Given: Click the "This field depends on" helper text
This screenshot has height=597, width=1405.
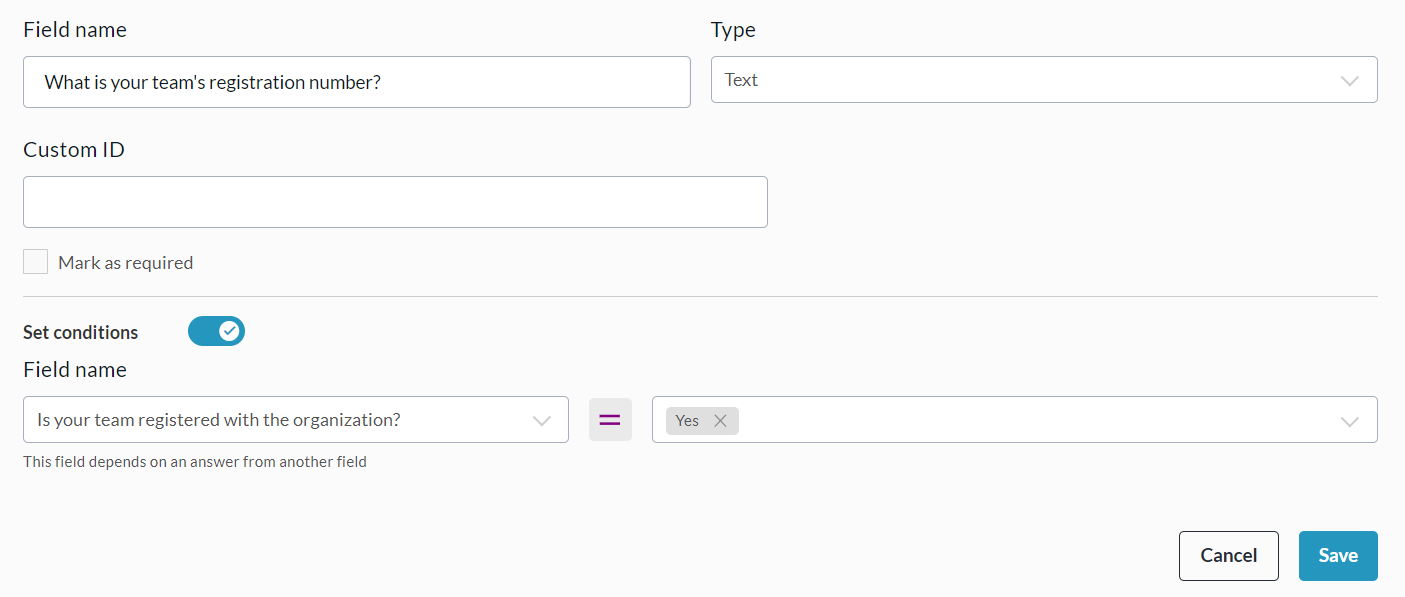Looking at the screenshot, I should [x=195, y=462].
